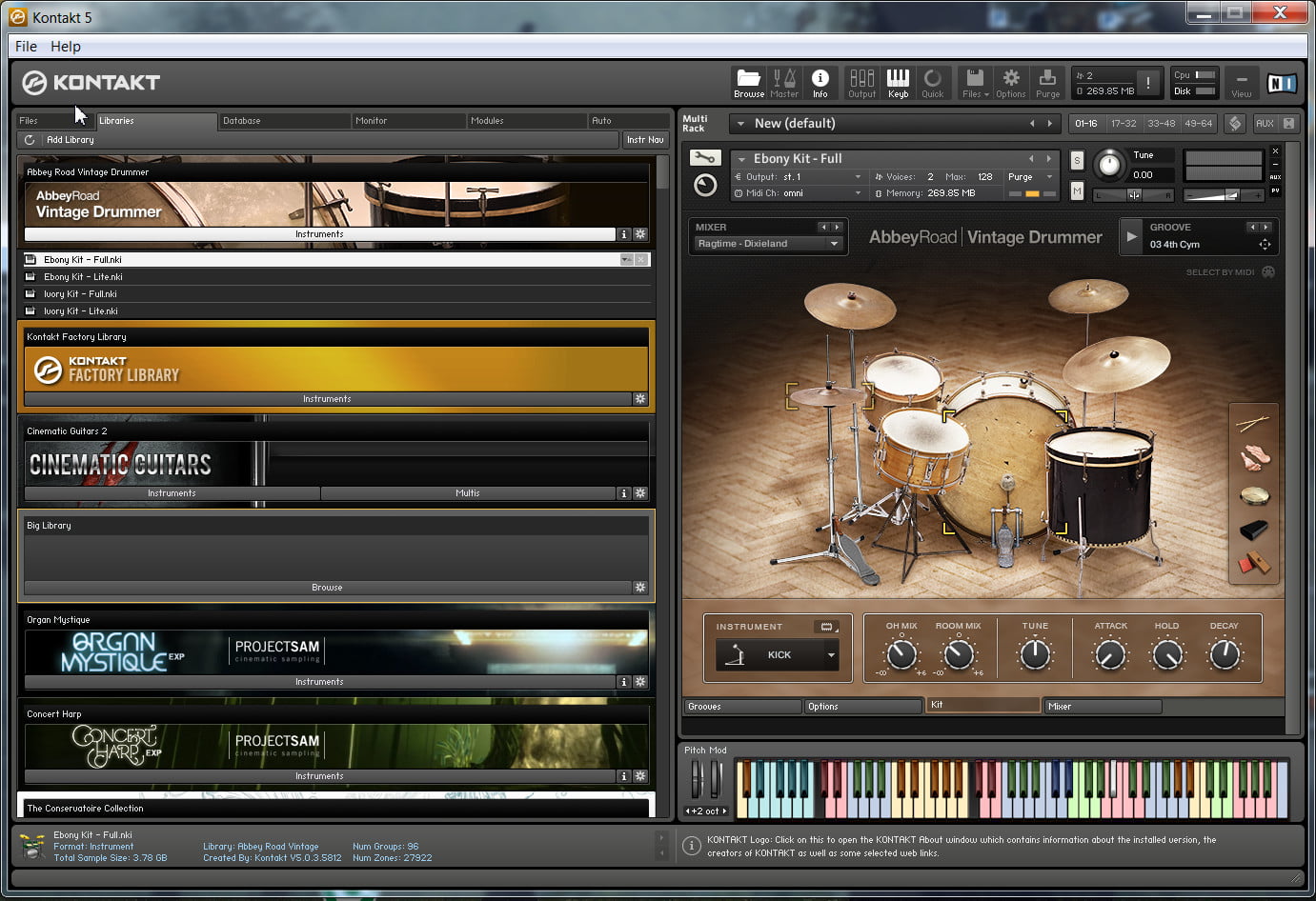Switch to the Database tab
1316x901 pixels.
[x=285, y=121]
